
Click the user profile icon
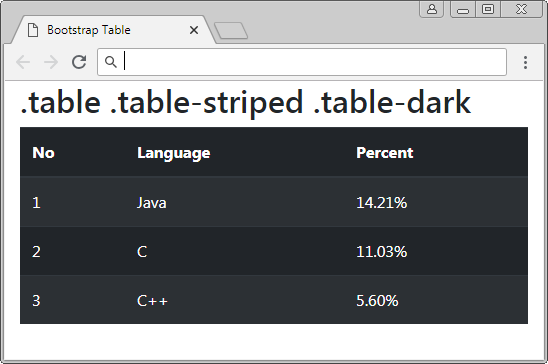[432, 9]
